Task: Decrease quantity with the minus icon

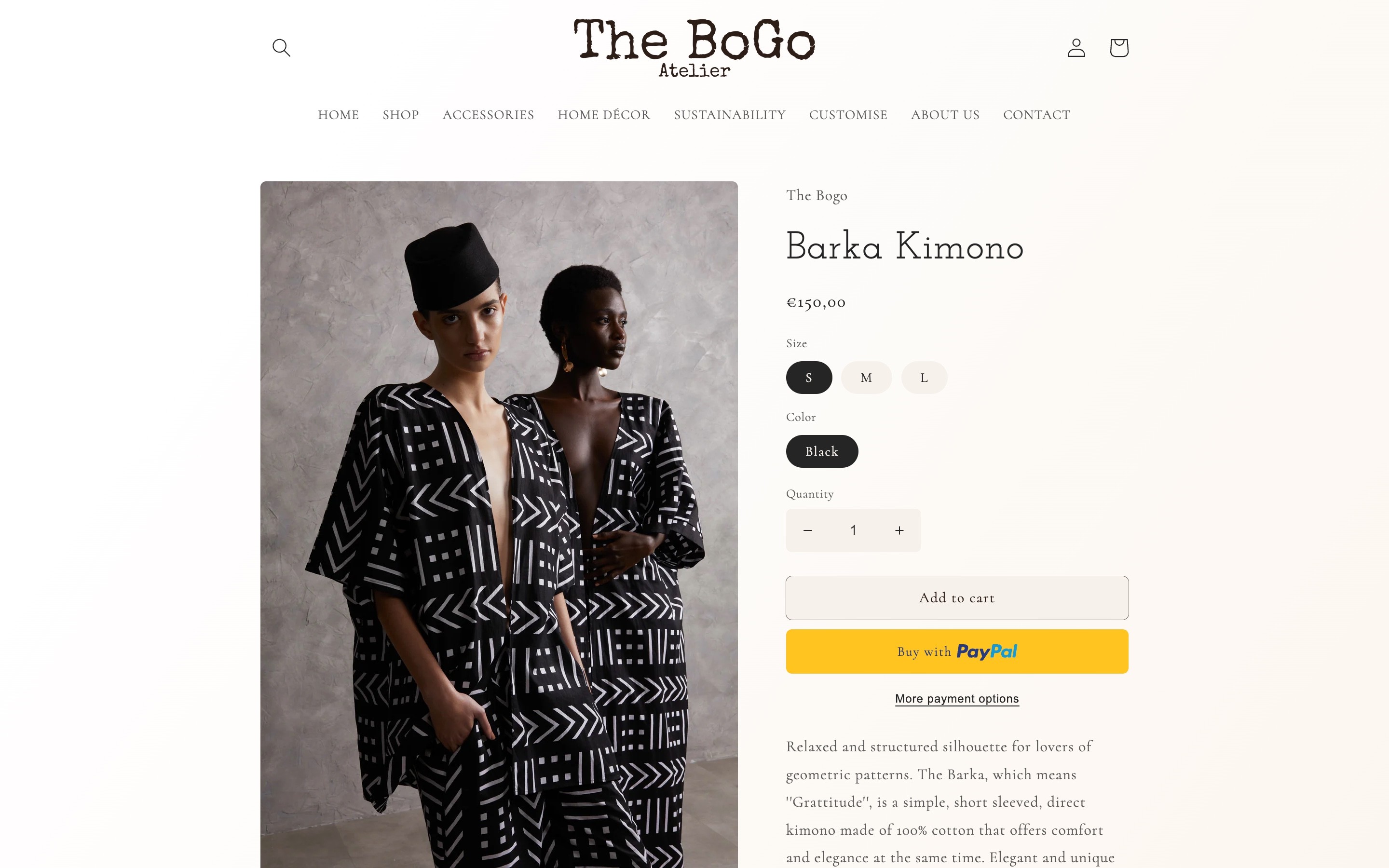Action: [807, 530]
